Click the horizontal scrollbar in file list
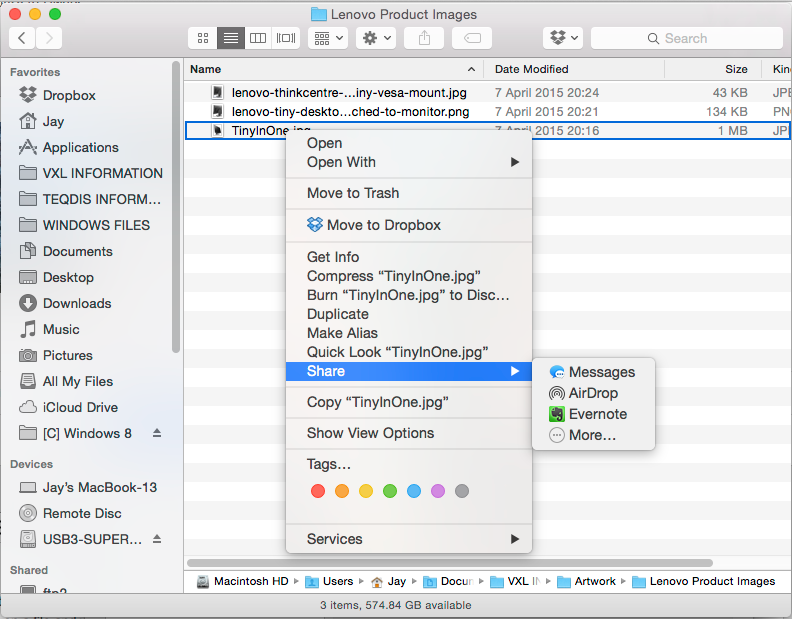Screen dimensions: 792x619 click(x=450, y=563)
